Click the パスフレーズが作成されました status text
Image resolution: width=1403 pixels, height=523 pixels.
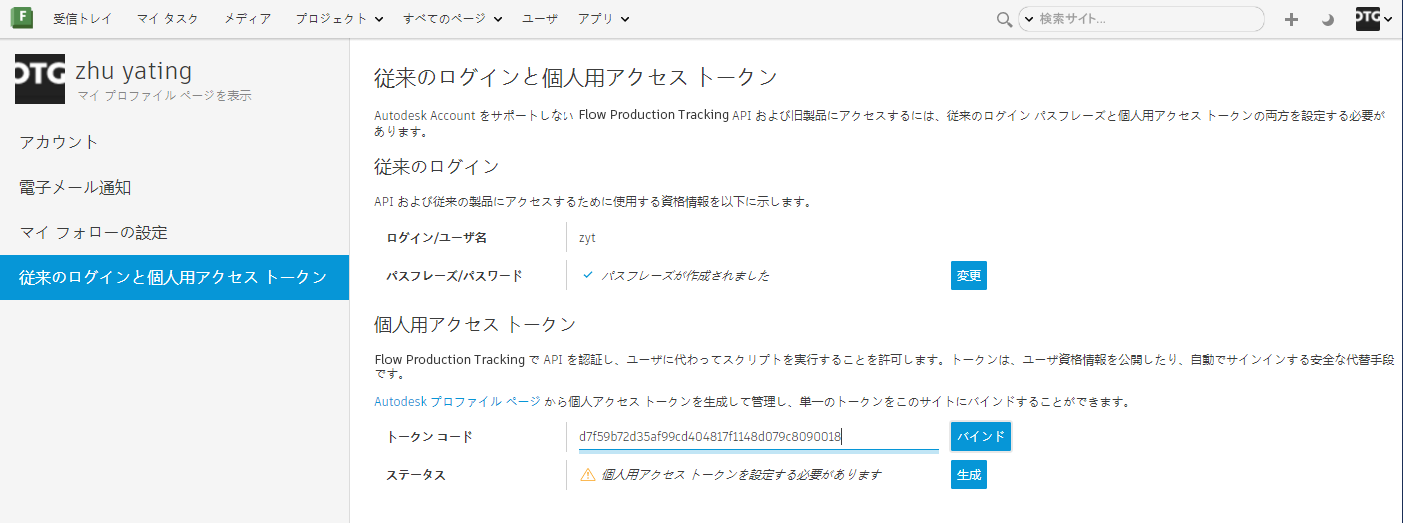point(685,276)
